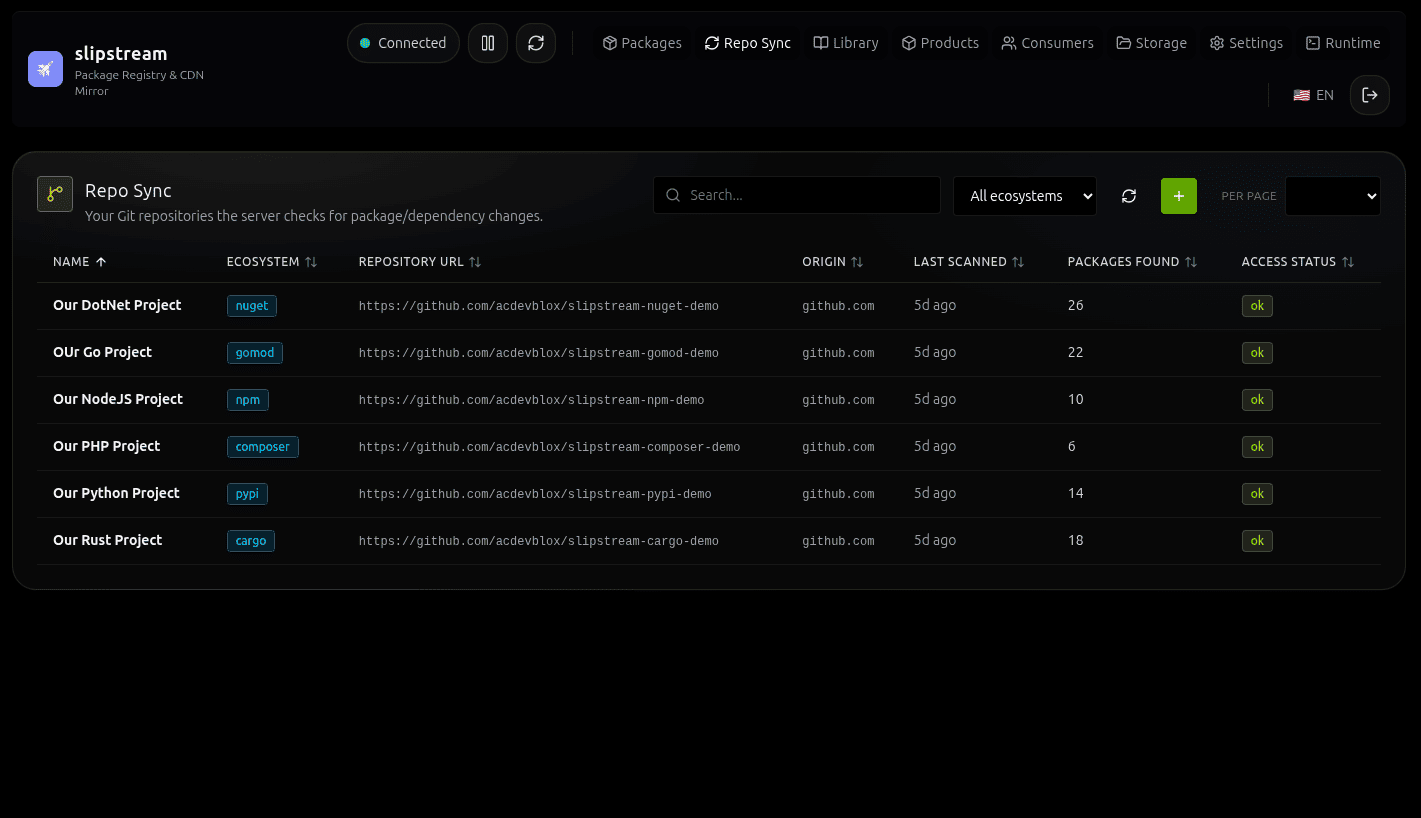Click ok status for PHP Project
This screenshot has height=818, width=1421.
1257,447
